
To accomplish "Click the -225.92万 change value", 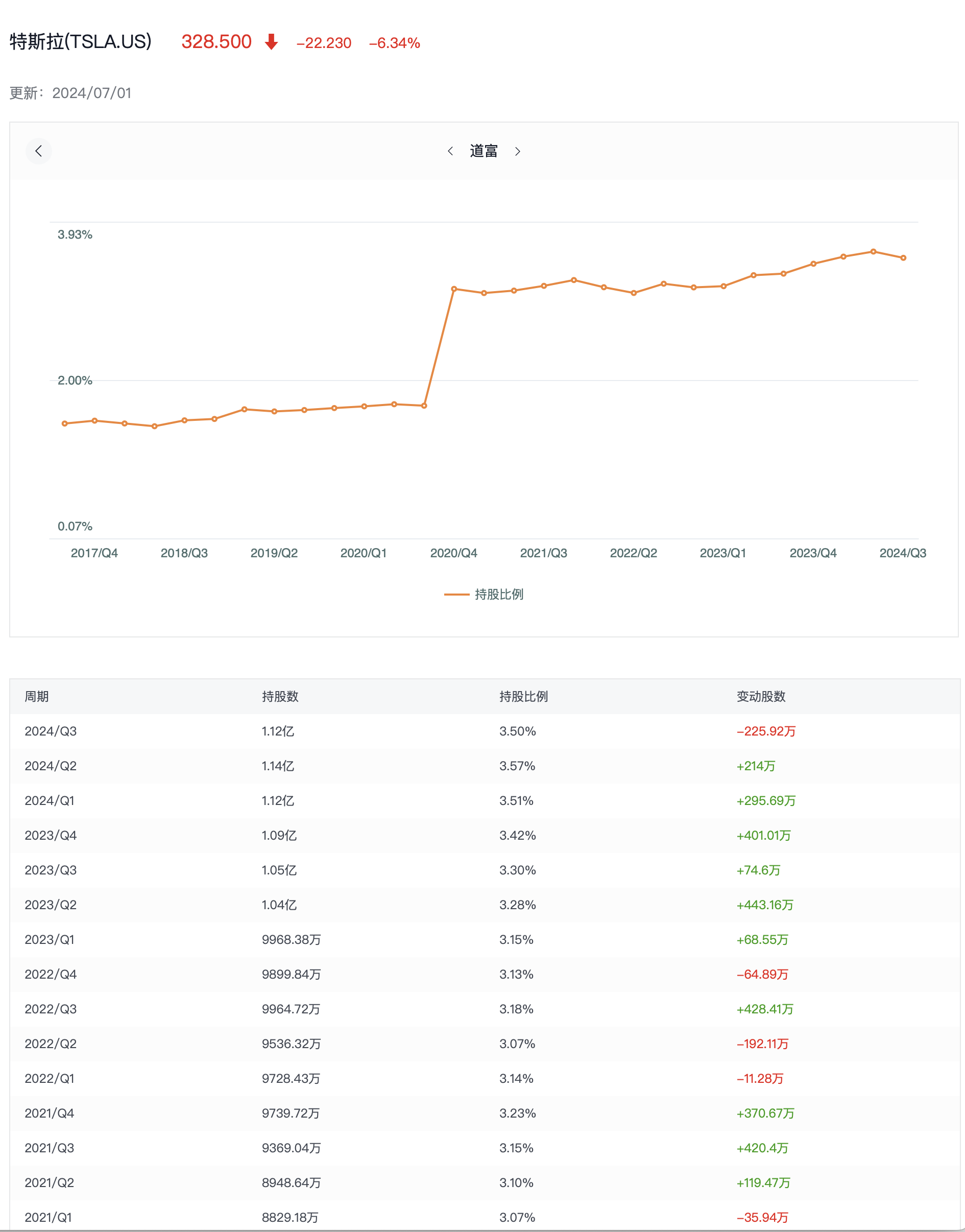I will pos(766,731).
